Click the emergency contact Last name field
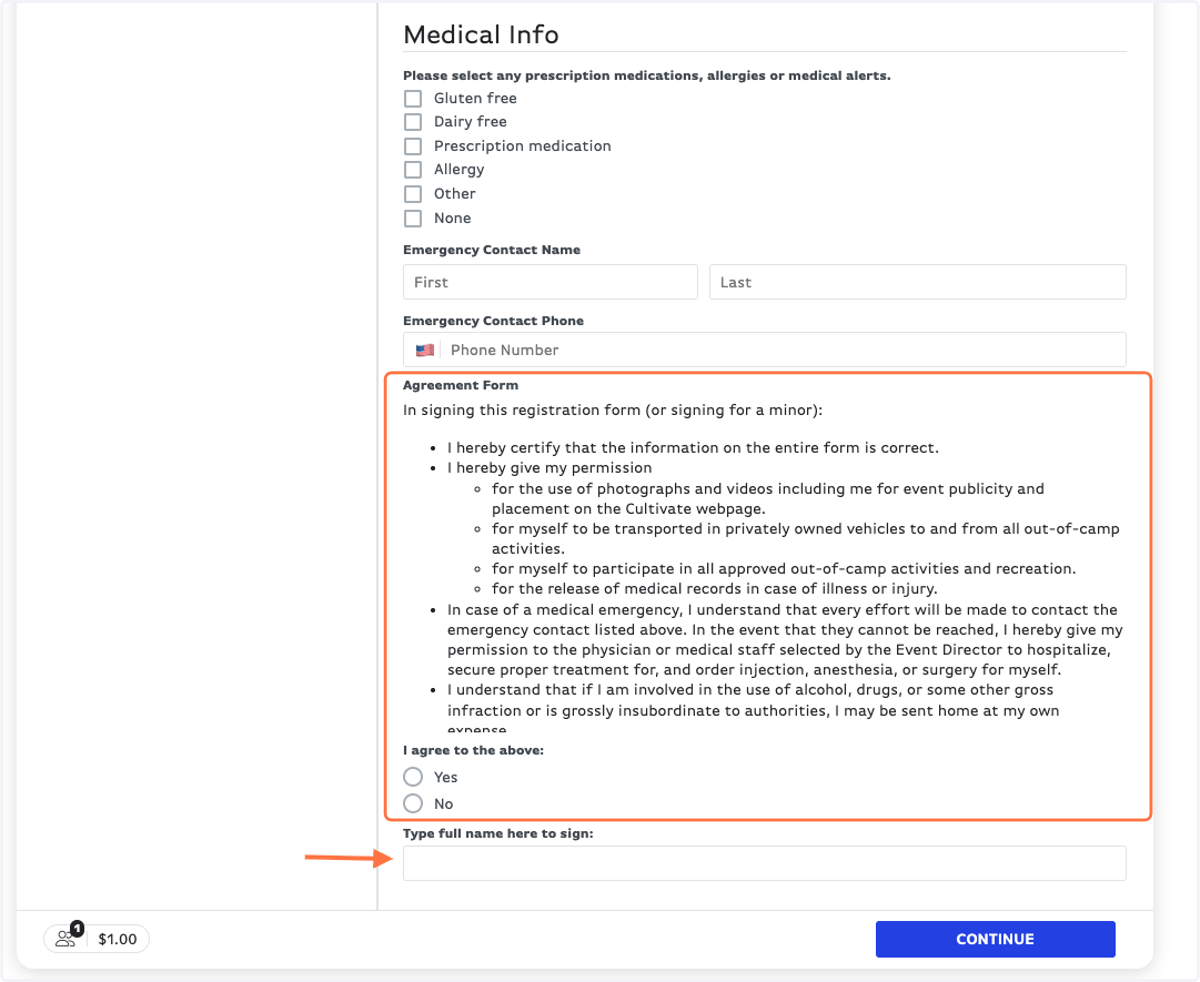 tap(918, 282)
